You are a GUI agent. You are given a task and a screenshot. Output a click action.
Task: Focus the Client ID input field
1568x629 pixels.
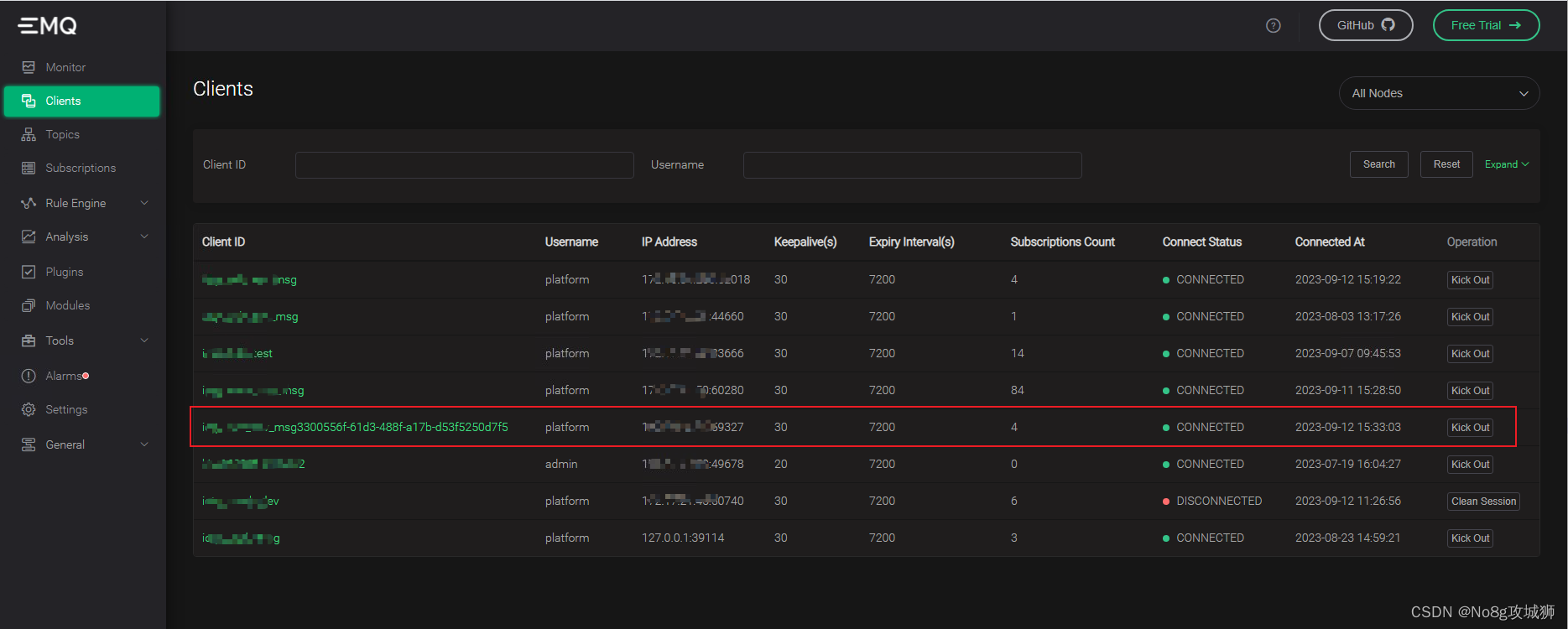tap(464, 165)
